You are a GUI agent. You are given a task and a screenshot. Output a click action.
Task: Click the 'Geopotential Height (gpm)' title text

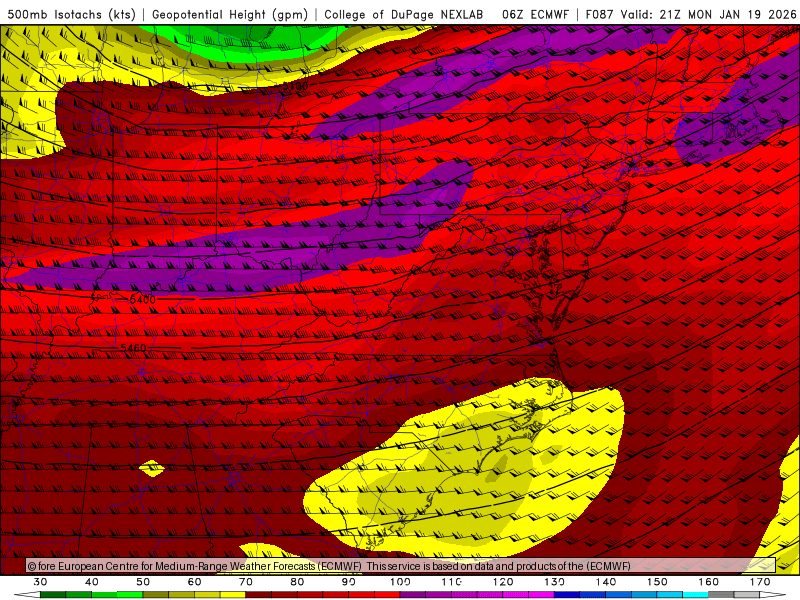tap(230, 14)
